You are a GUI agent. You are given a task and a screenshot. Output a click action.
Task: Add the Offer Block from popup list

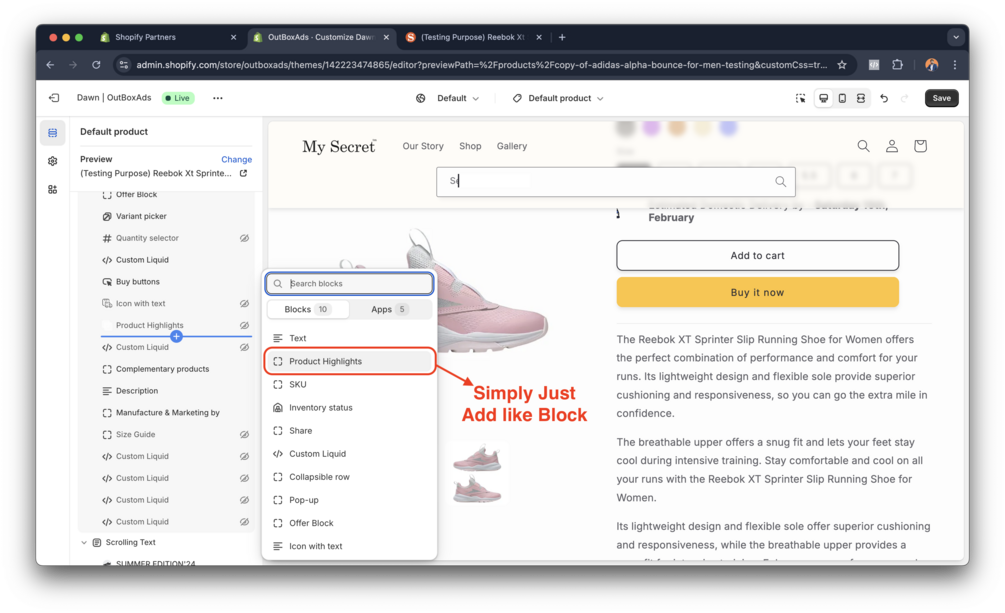[350, 523]
